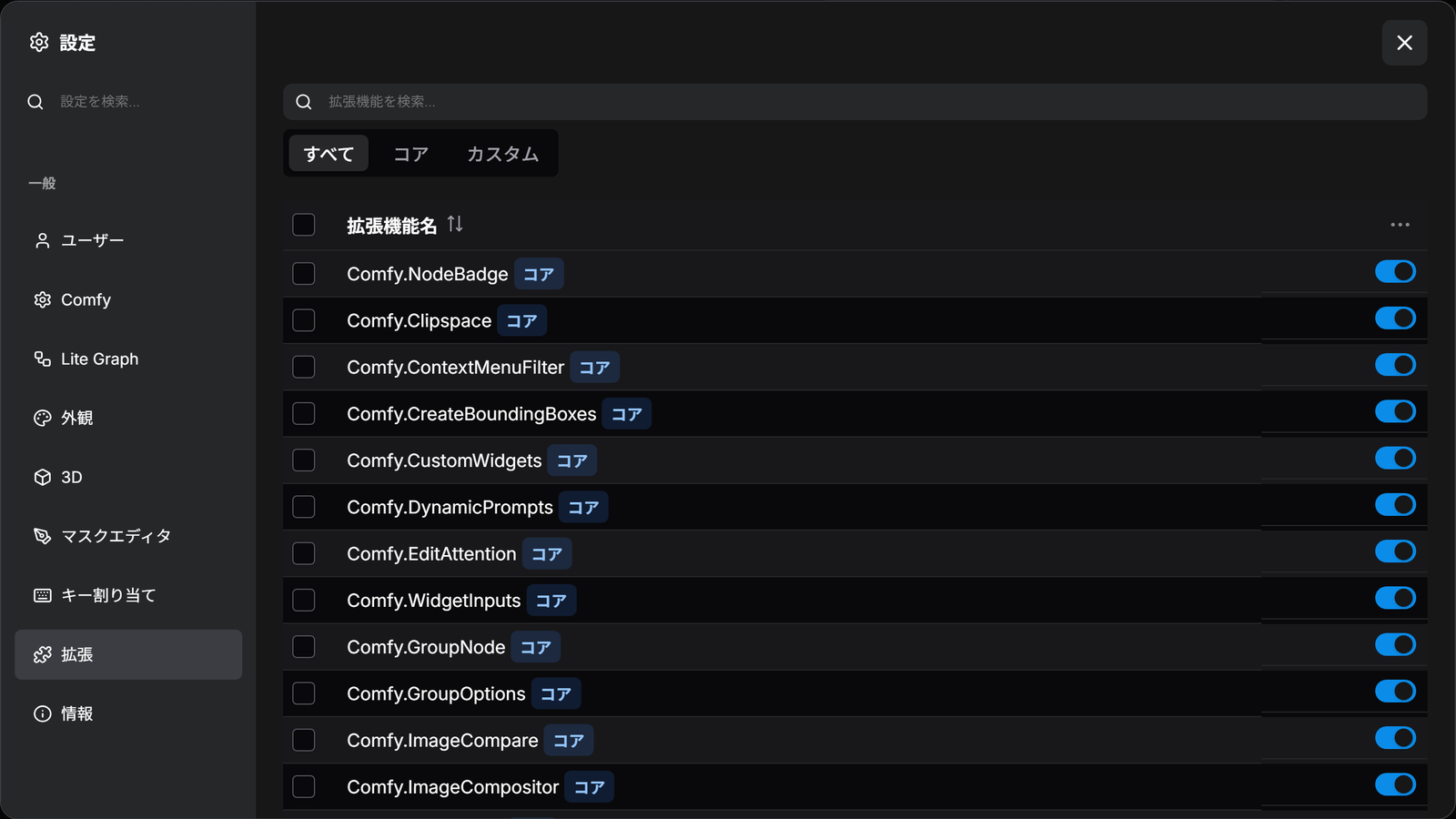Disable the Comfy.NodeBadge extension toggle
This screenshot has width=1456, height=819.
coord(1395,271)
